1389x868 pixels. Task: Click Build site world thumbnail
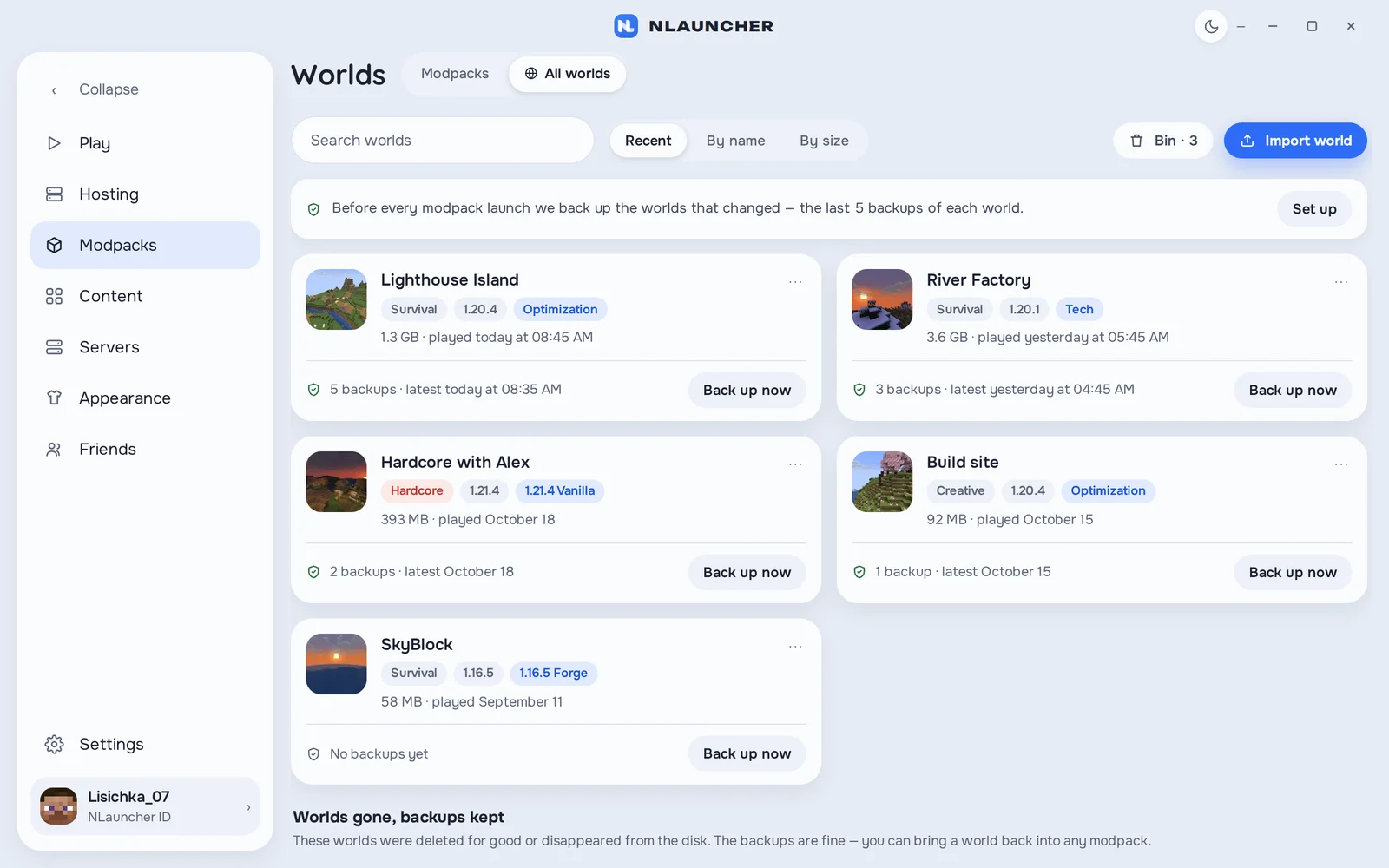pyautogui.click(x=882, y=482)
